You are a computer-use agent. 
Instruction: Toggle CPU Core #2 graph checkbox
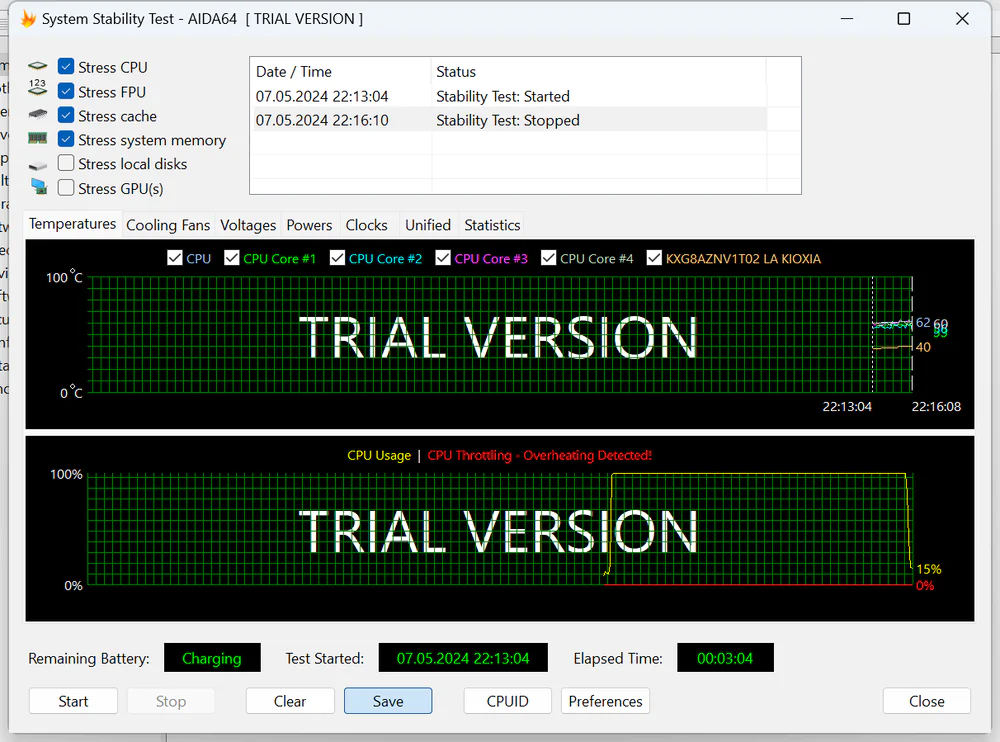point(337,258)
